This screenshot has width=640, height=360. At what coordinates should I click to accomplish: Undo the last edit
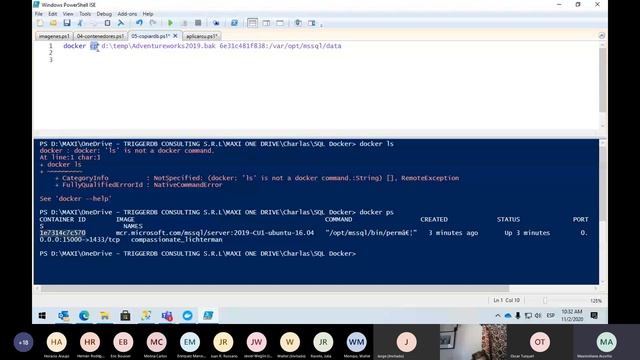pos(139,23)
